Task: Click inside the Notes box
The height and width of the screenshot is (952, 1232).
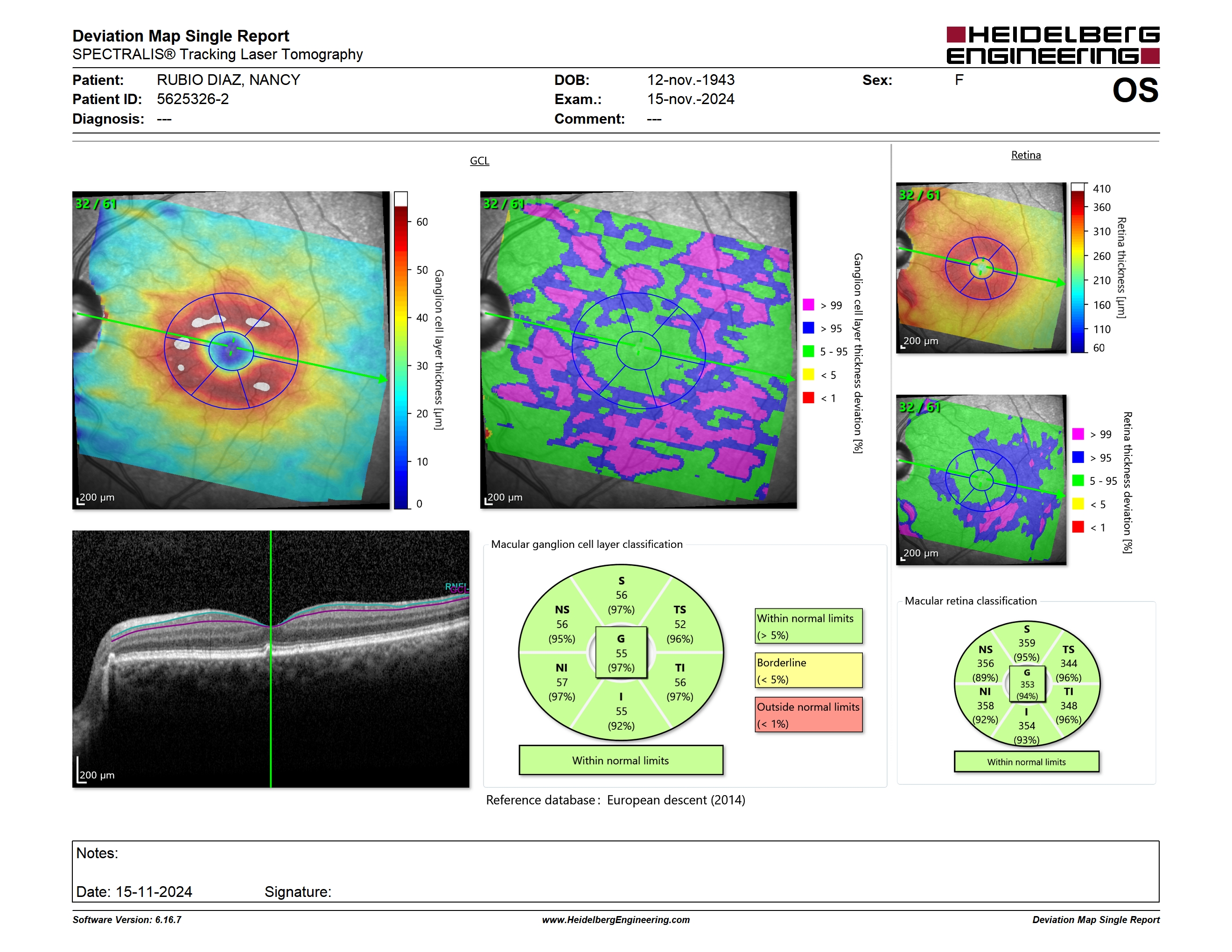Action: [x=616, y=871]
